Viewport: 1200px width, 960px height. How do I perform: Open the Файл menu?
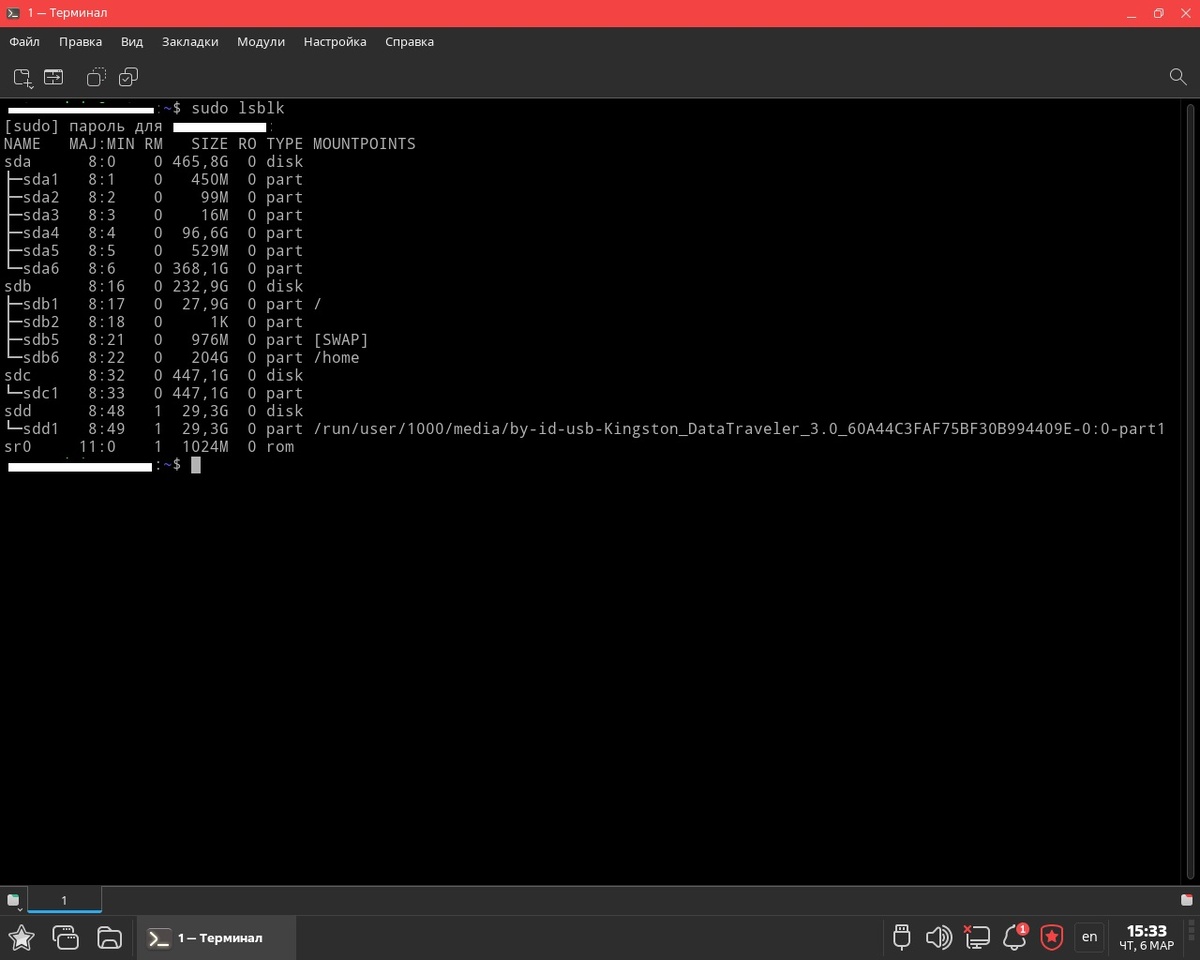tap(24, 42)
